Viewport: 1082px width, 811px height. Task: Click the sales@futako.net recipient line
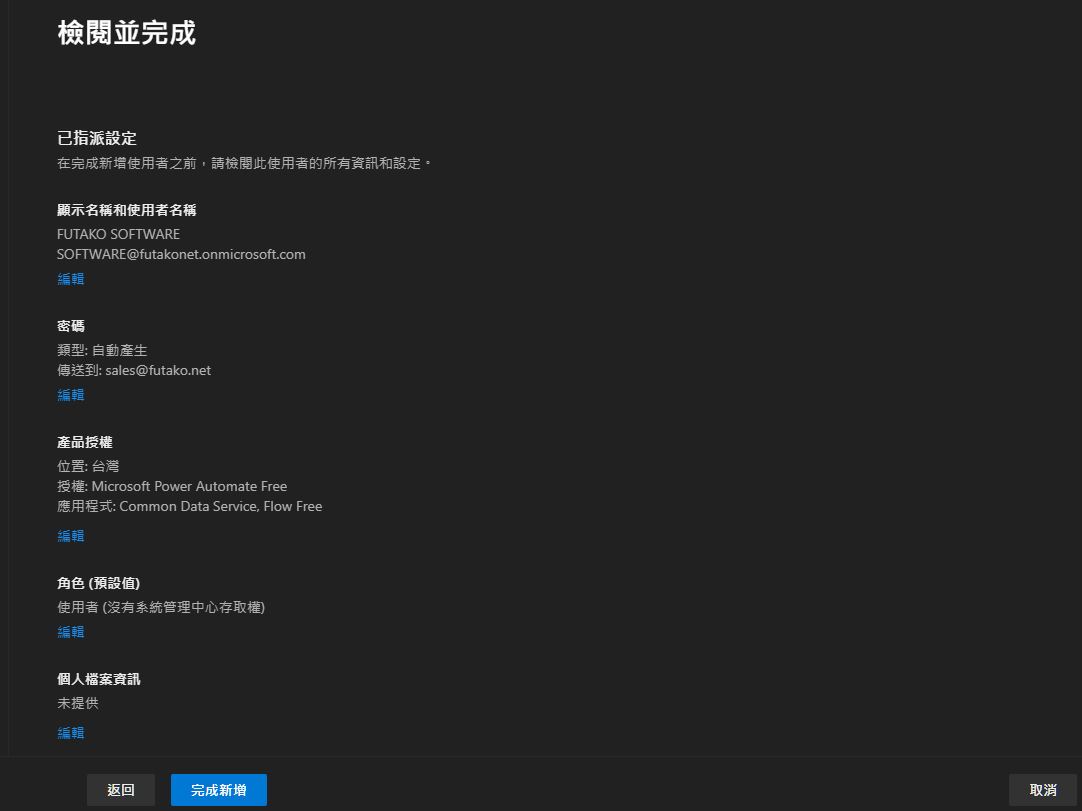[x=134, y=370]
